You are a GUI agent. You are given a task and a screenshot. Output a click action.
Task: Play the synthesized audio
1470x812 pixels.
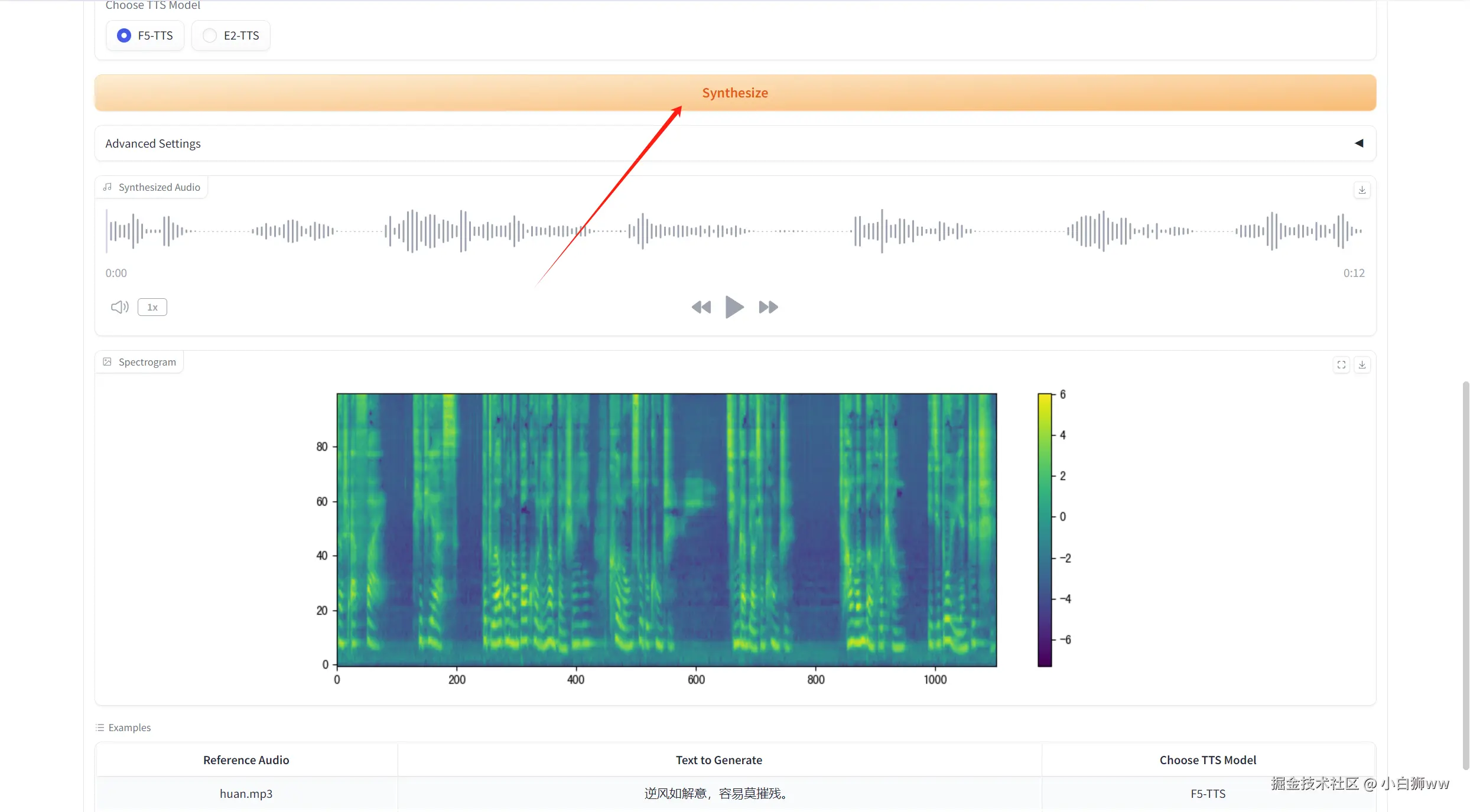734,307
